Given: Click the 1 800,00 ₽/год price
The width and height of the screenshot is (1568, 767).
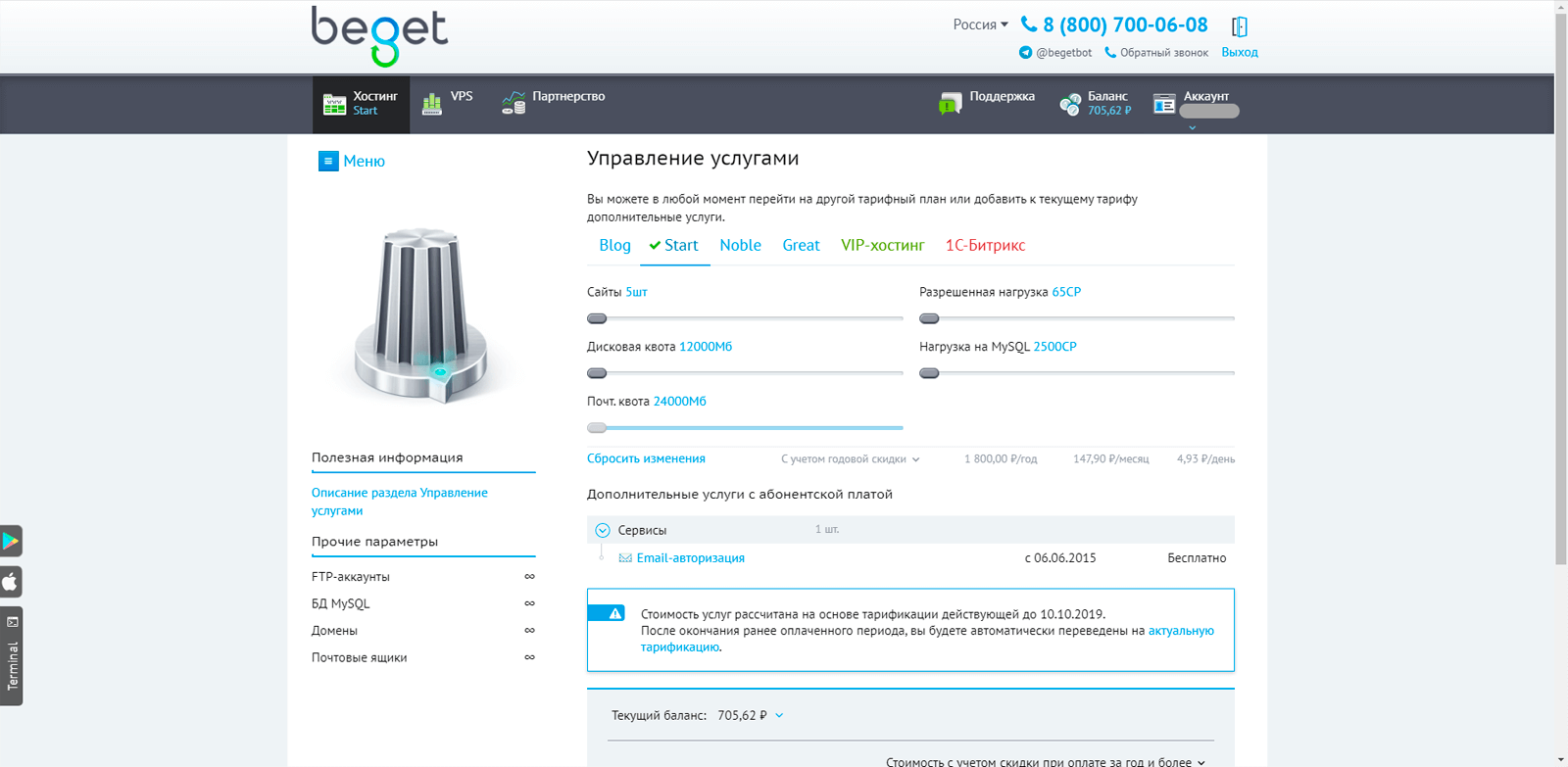Looking at the screenshot, I should click(1001, 458).
